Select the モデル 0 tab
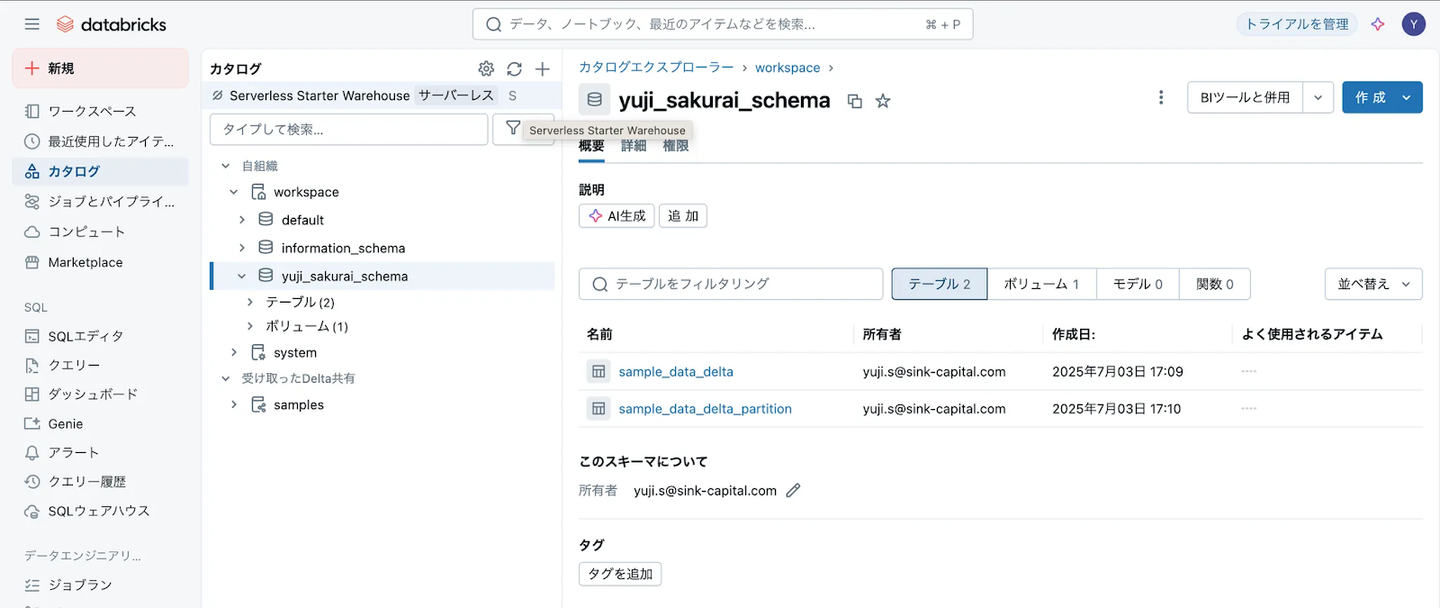Image resolution: width=1440 pixels, height=608 pixels. tap(1138, 284)
